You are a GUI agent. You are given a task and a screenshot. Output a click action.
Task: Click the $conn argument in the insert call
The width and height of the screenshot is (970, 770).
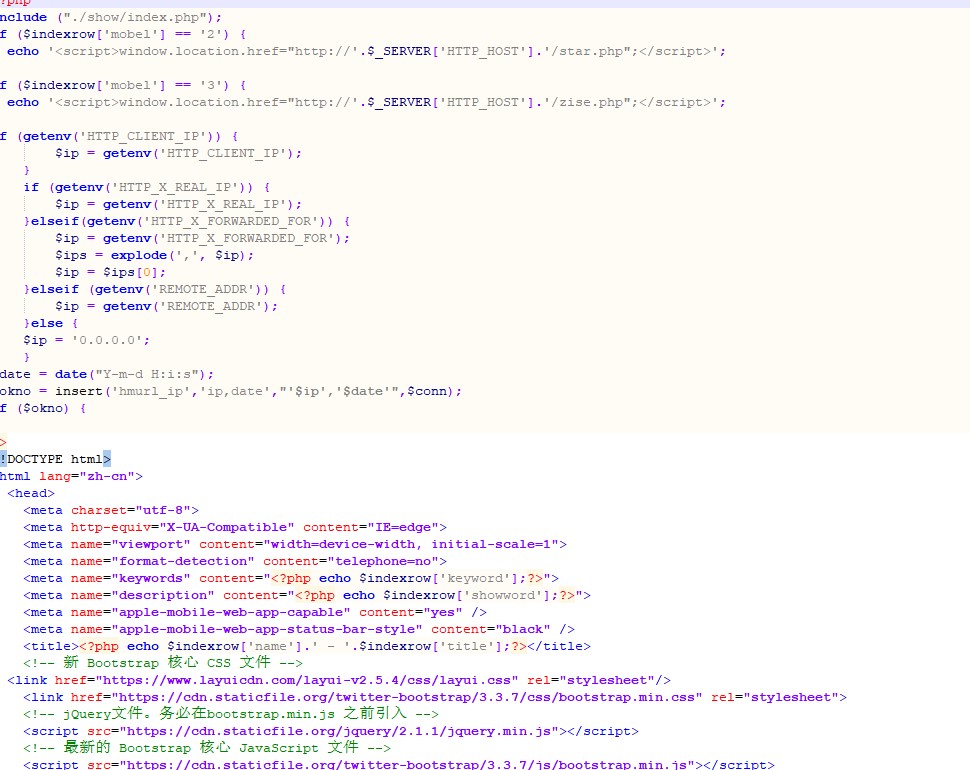[x=427, y=391]
